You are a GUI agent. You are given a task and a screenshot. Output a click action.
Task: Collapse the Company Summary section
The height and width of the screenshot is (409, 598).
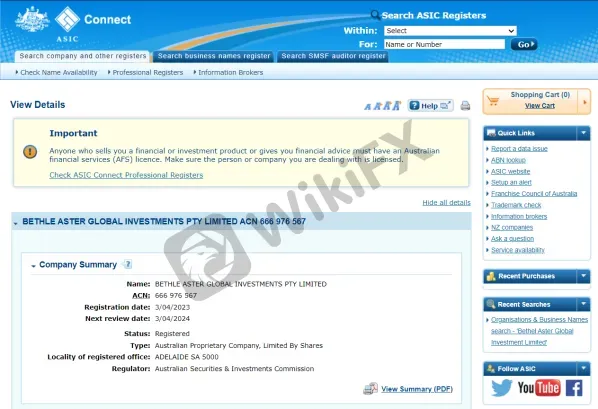[34, 266]
